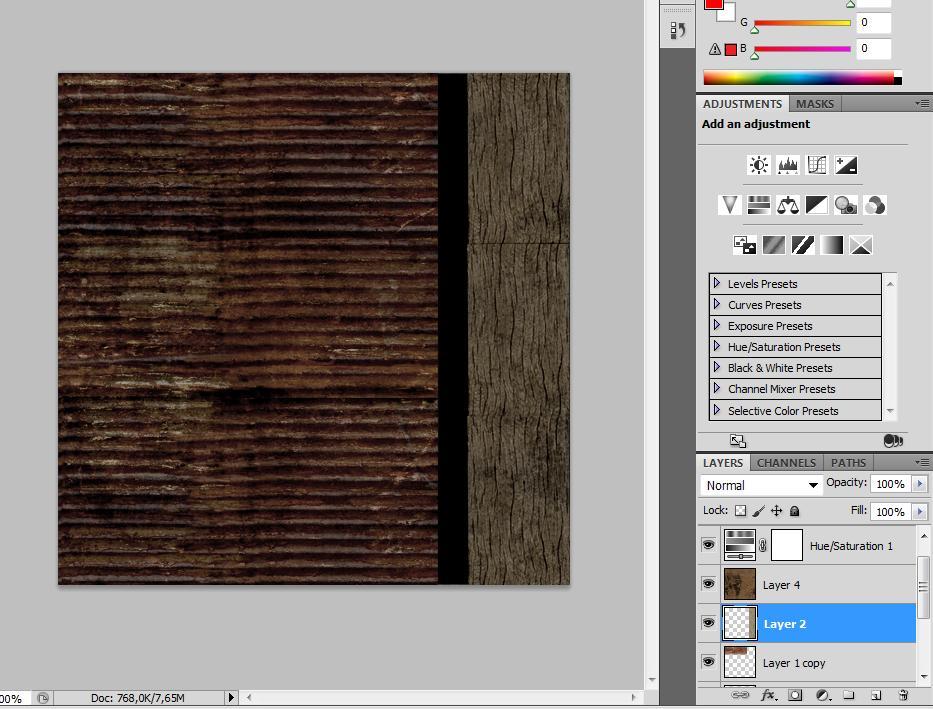The image size is (933, 709).
Task: Expand Hue/Saturation Presets
Action: click(717, 346)
